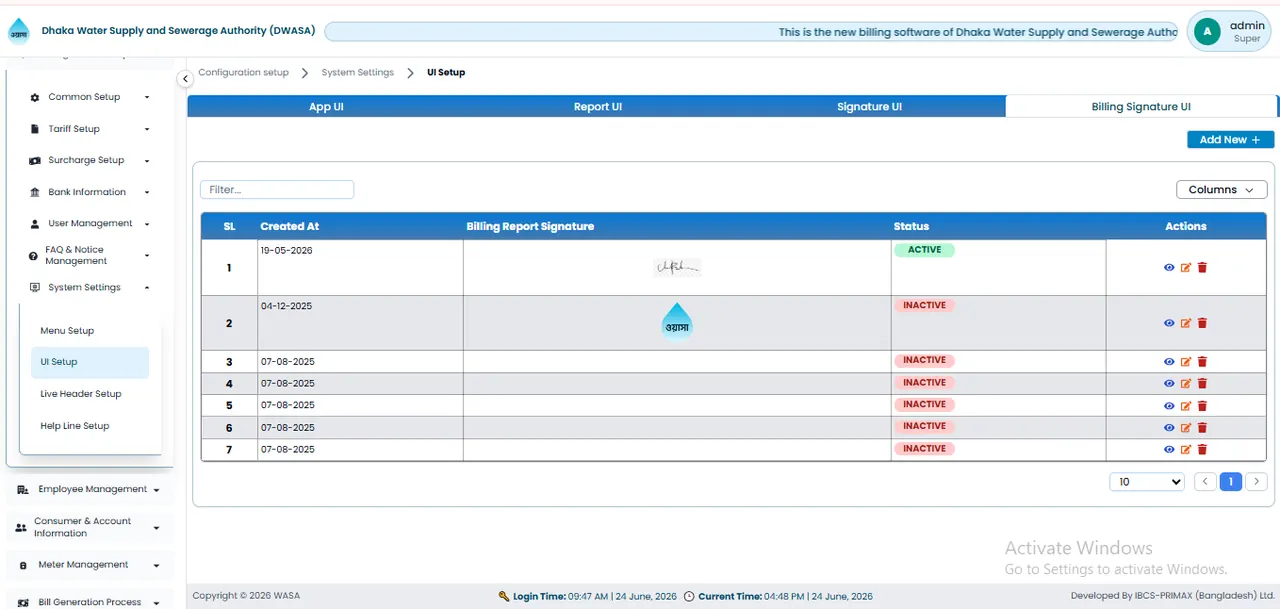
Task: View row 5 signature with eye icon
Action: 1169,406
